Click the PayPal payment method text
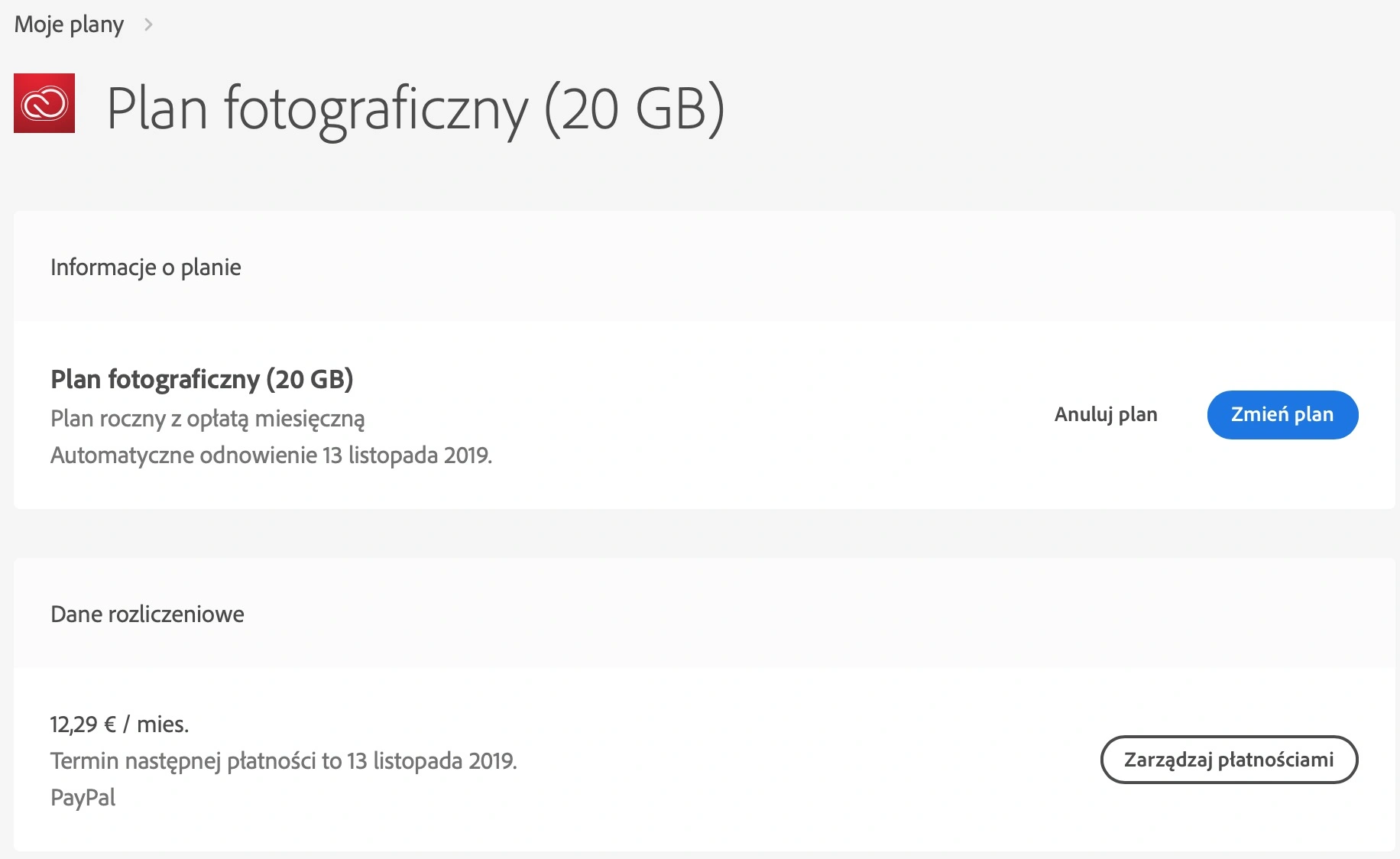The image size is (1400, 859). pyautogui.click(x=83, y=798)
